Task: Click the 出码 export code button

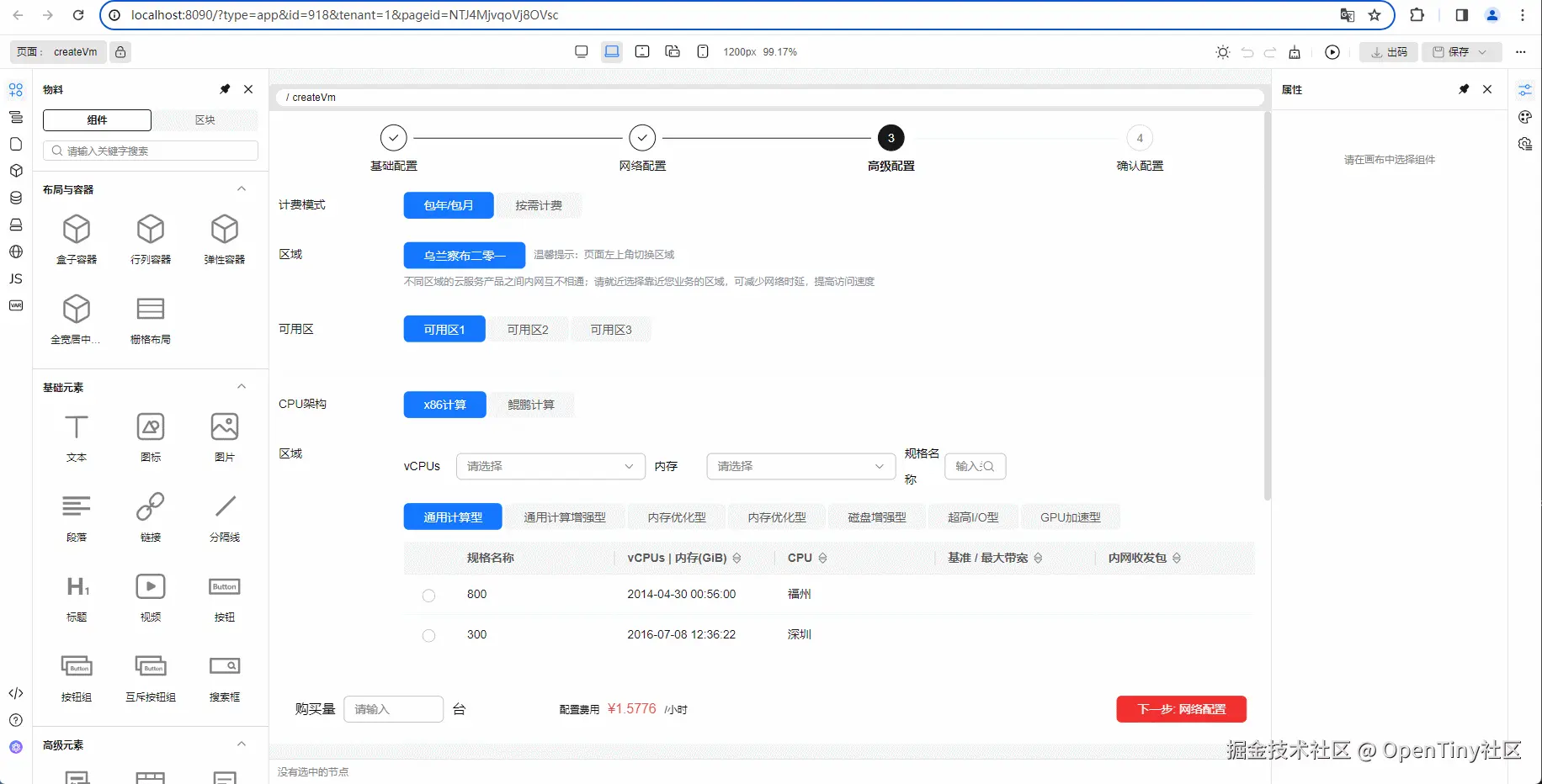Action: 1389,52
